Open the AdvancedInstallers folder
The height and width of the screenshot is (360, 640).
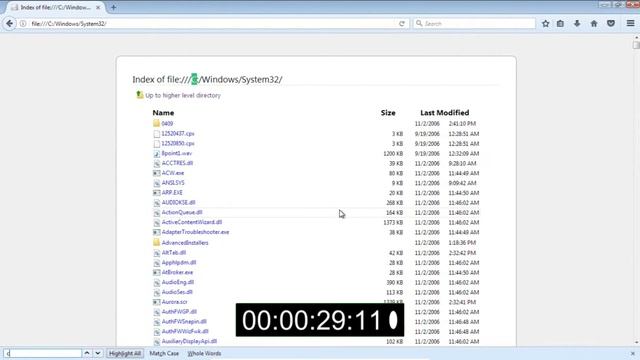pos(185,242)
